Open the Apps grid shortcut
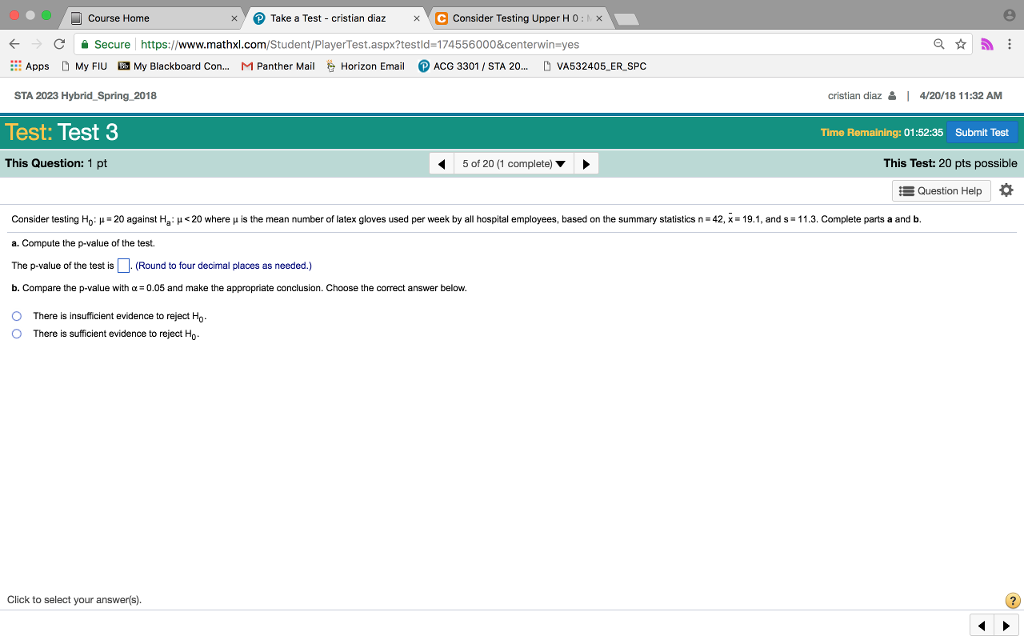 click(x=29, y=66)
